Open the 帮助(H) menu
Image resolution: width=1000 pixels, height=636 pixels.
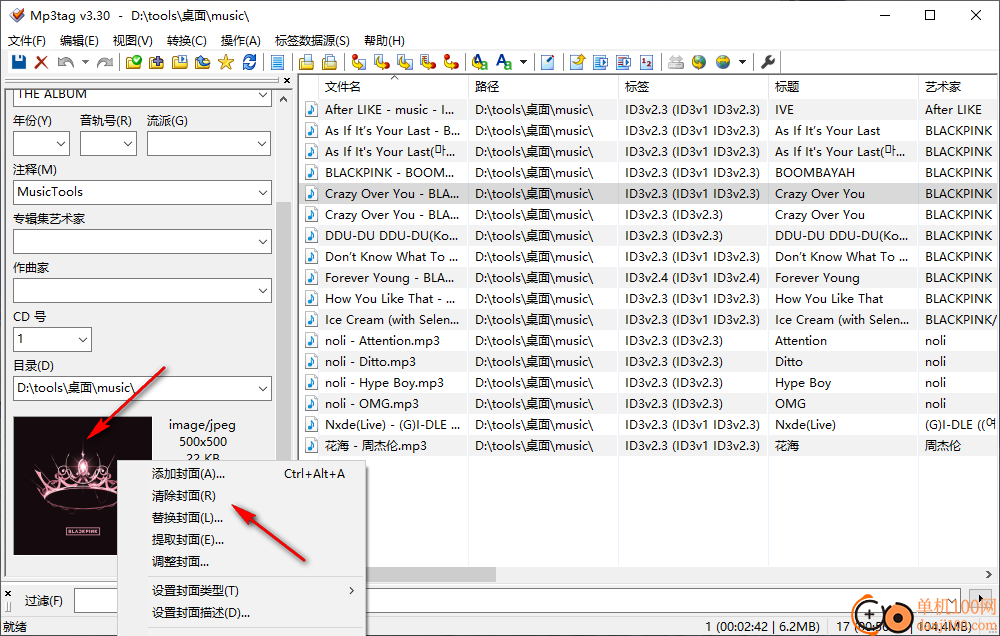click(x=384, y=41)
